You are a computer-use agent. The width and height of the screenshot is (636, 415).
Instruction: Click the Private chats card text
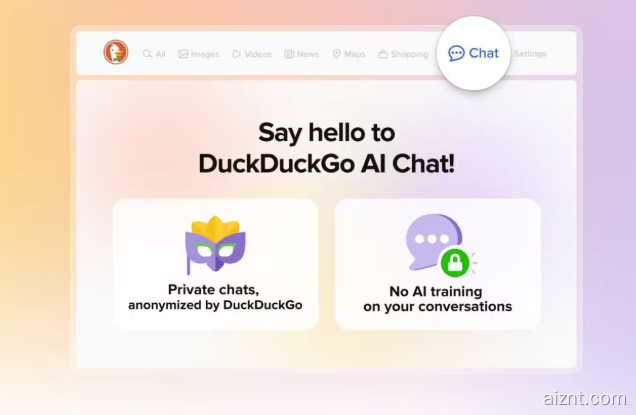[x=215, y=297]
